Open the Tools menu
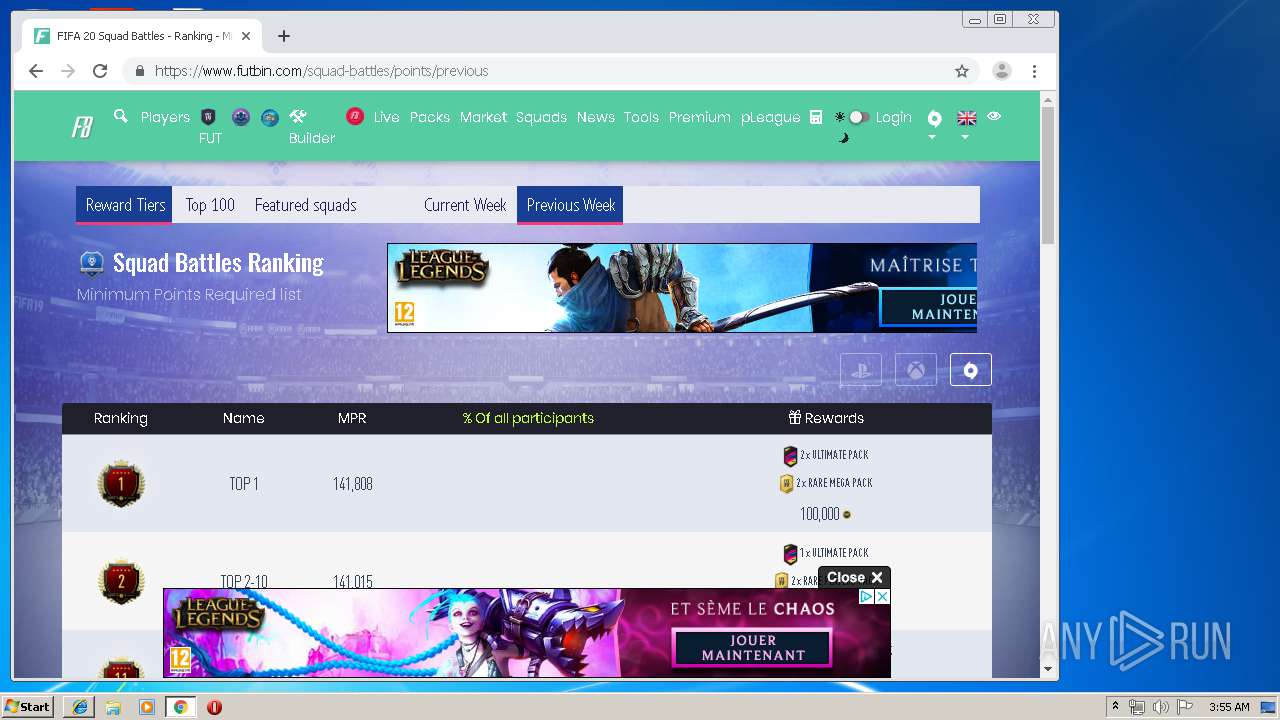1280x720 pixels. (641, 117)
